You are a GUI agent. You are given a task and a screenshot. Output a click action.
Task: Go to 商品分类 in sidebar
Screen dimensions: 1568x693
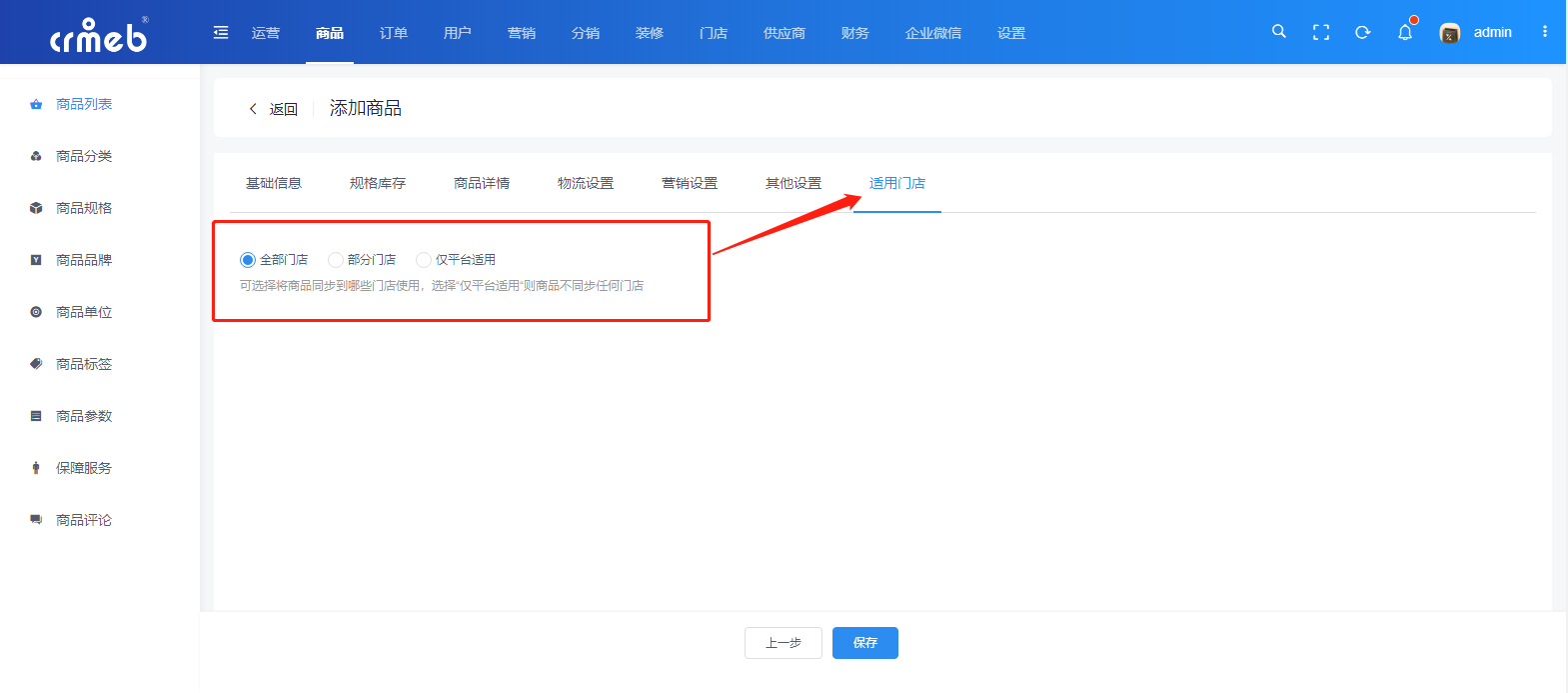(84, 156)
